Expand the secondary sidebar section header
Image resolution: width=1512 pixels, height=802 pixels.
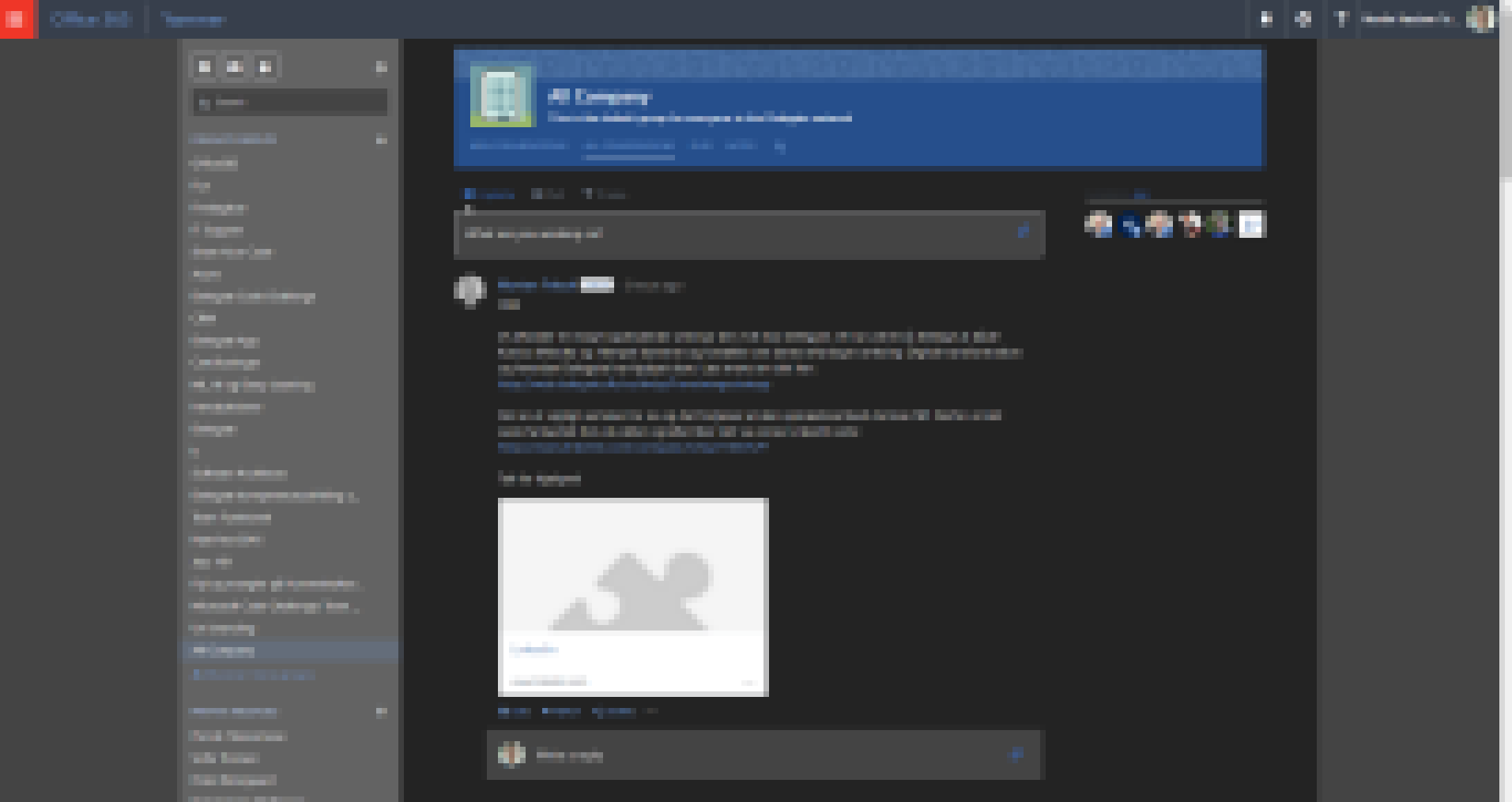coord(380,710)
